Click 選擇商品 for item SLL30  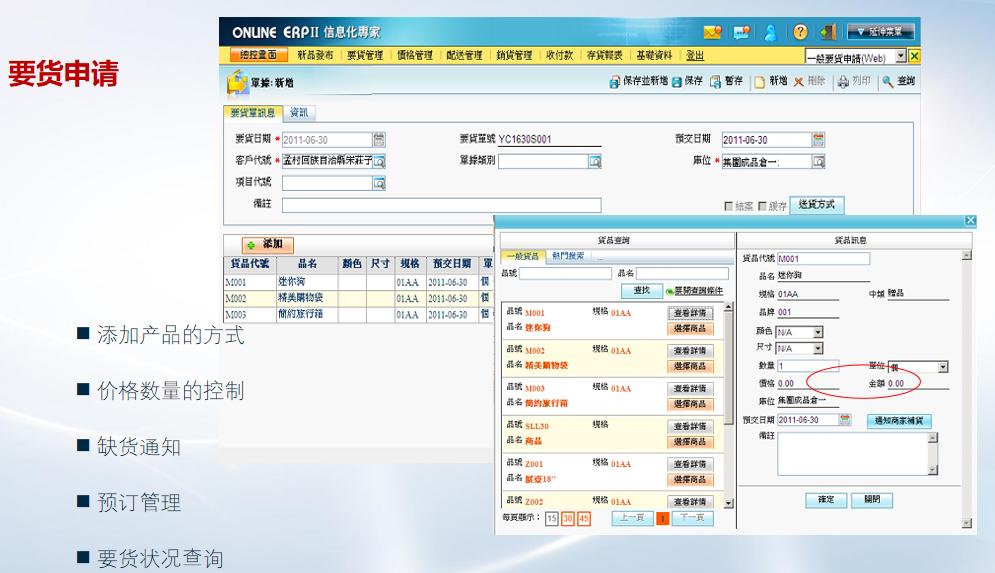pyautogui.click(x=690, y=442)
